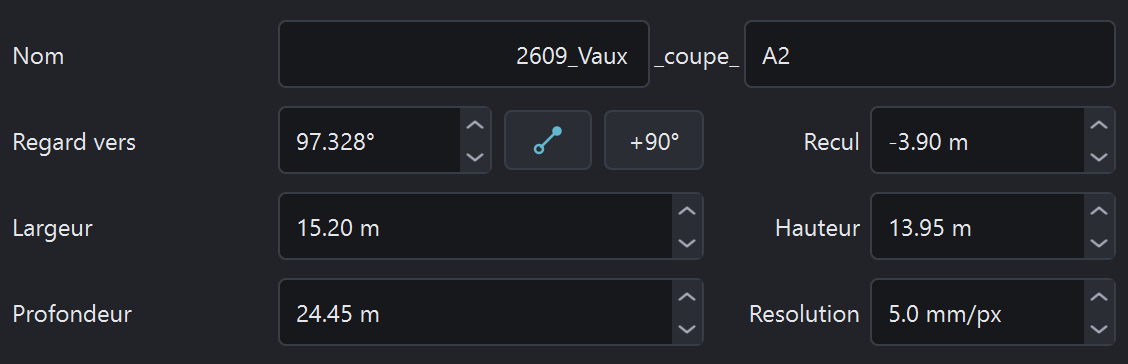Decrease the Resolution value

[1099, 329]
